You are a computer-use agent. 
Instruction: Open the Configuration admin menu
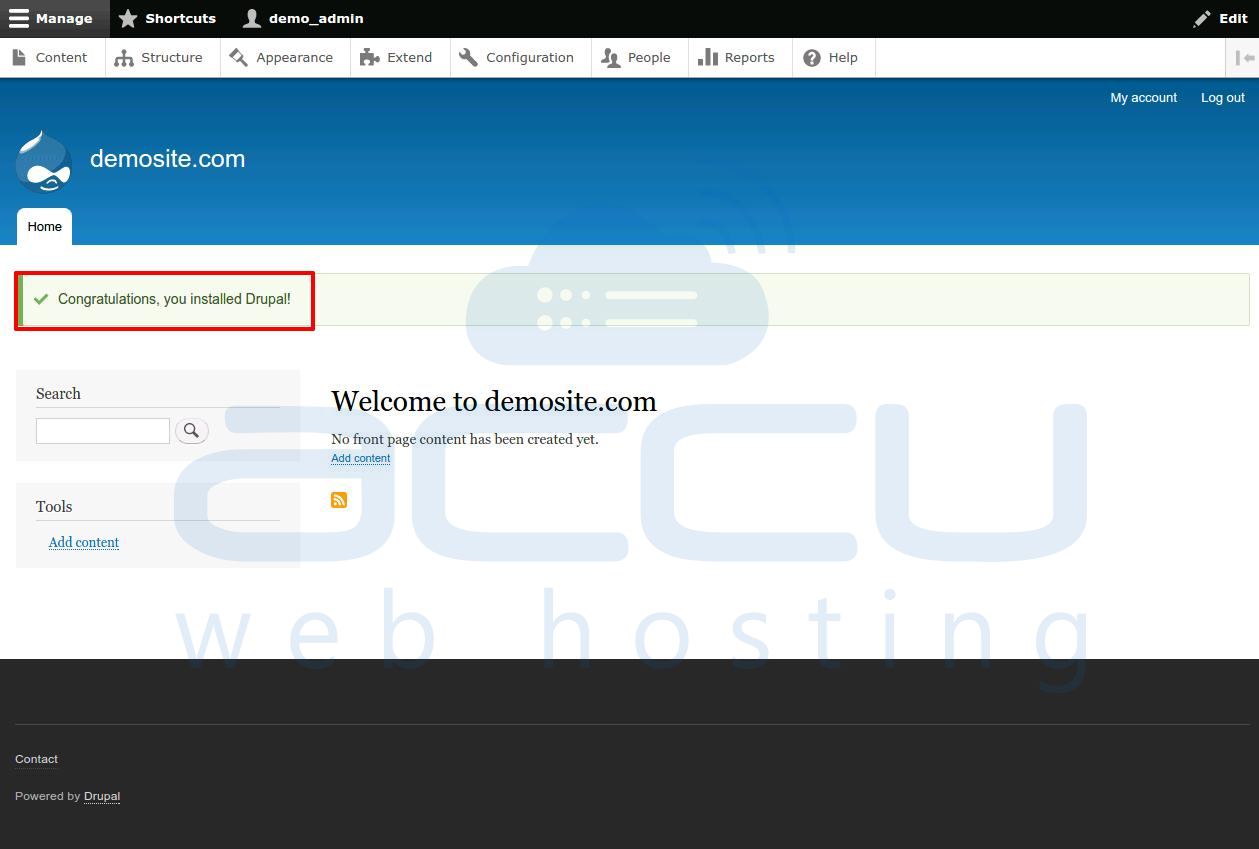518,57
